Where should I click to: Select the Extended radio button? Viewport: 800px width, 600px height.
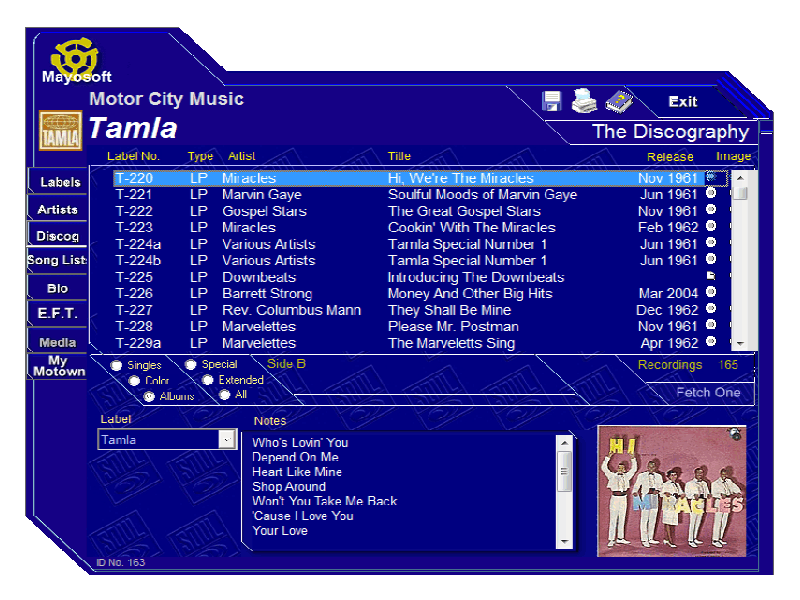click(x=208, y=380)
